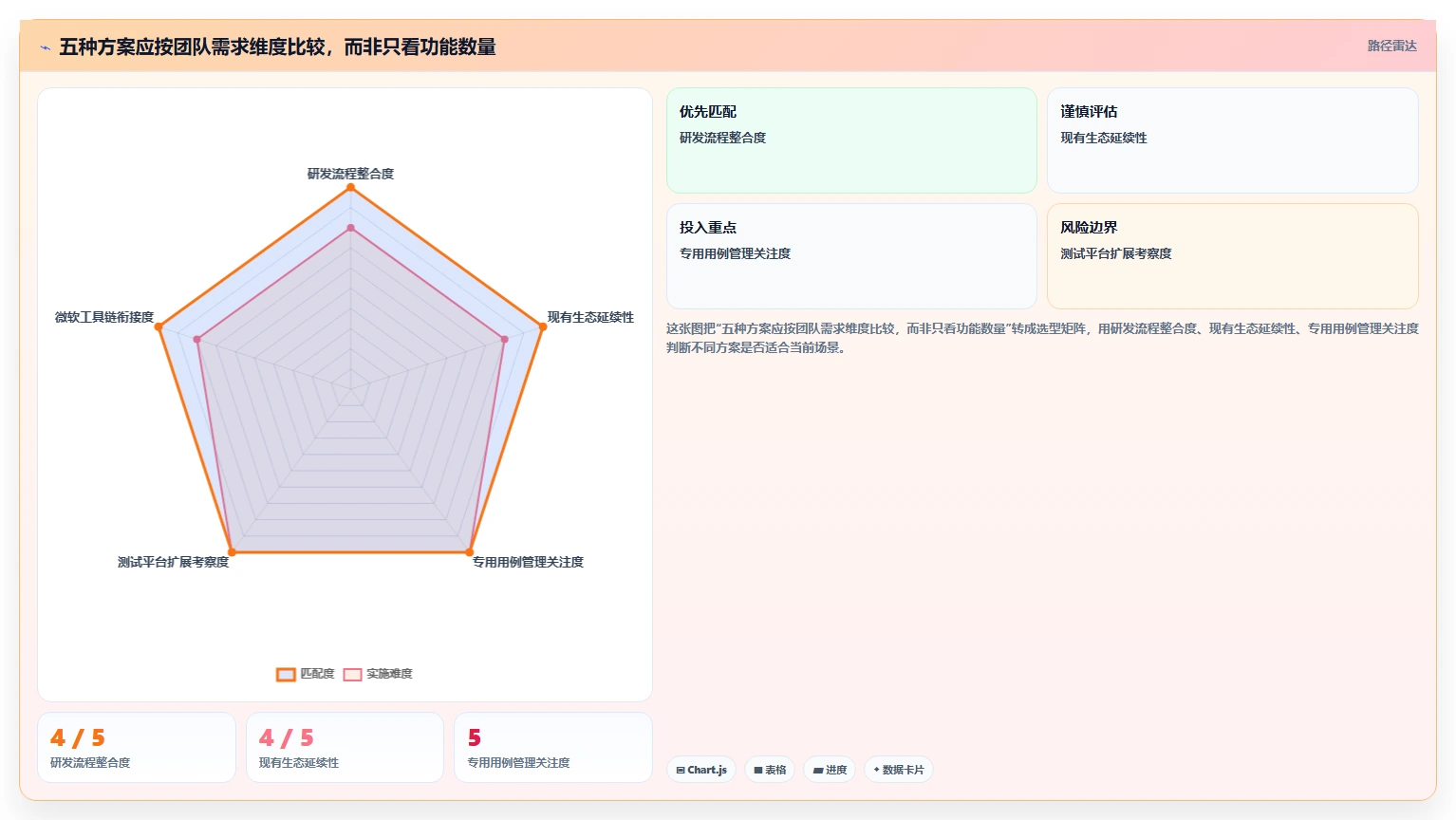The width and height of the screenshot is (1456, 820).
Task: Select the 进度 tag chip
Action: pos(830,770)
